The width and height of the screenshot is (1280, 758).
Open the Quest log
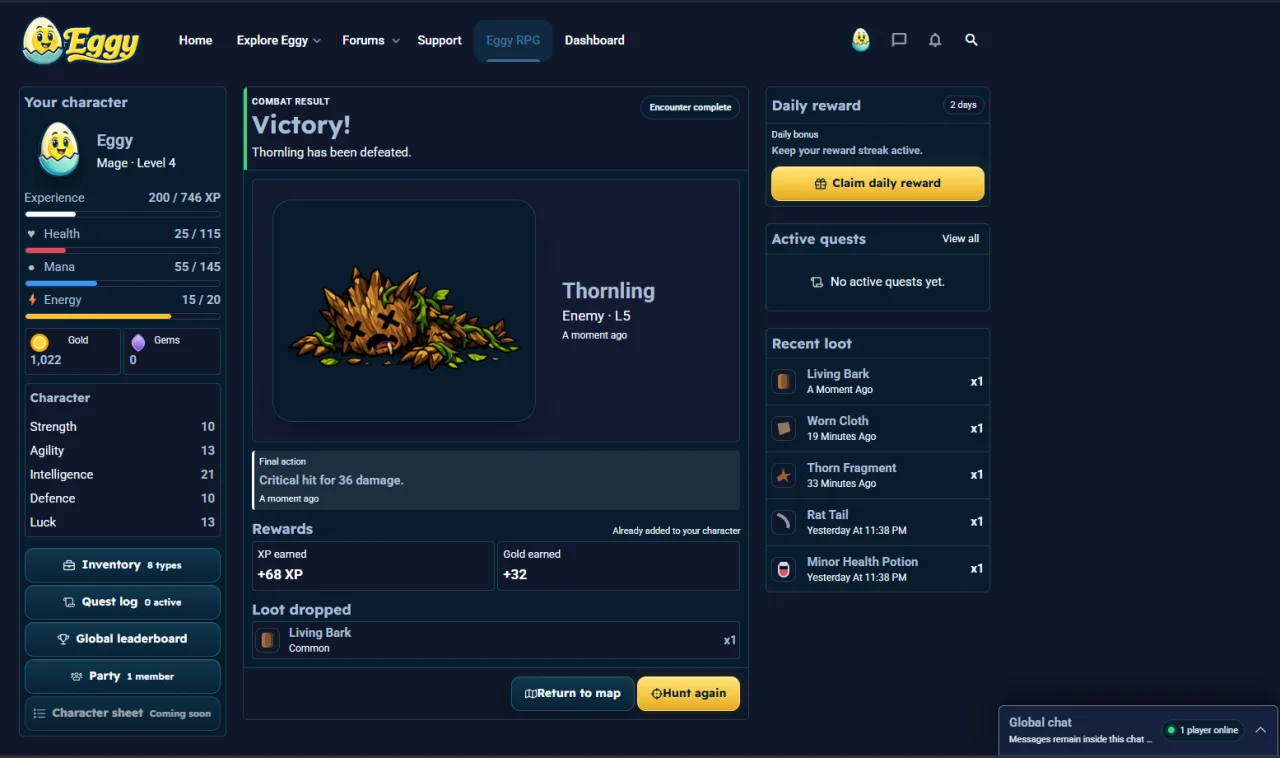click(x=122, y=602)
